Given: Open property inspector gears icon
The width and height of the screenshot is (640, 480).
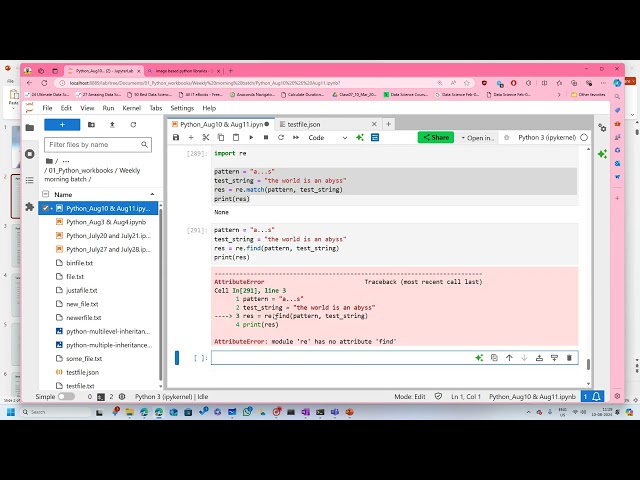Looking at the screenshot, I should [602, 128].
